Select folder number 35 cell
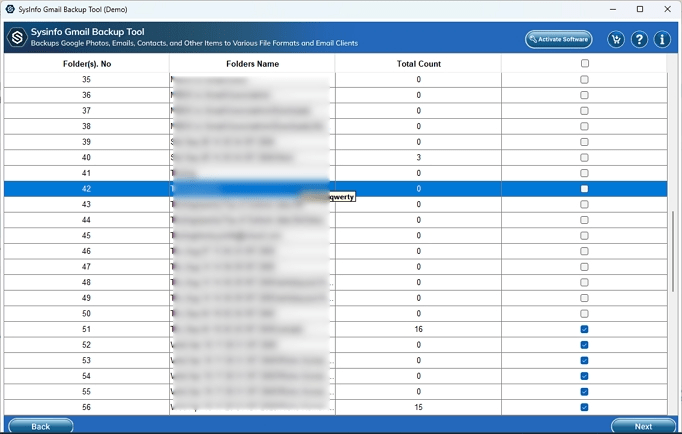Viewport: 682px width, 434px height. click(87, 80)
